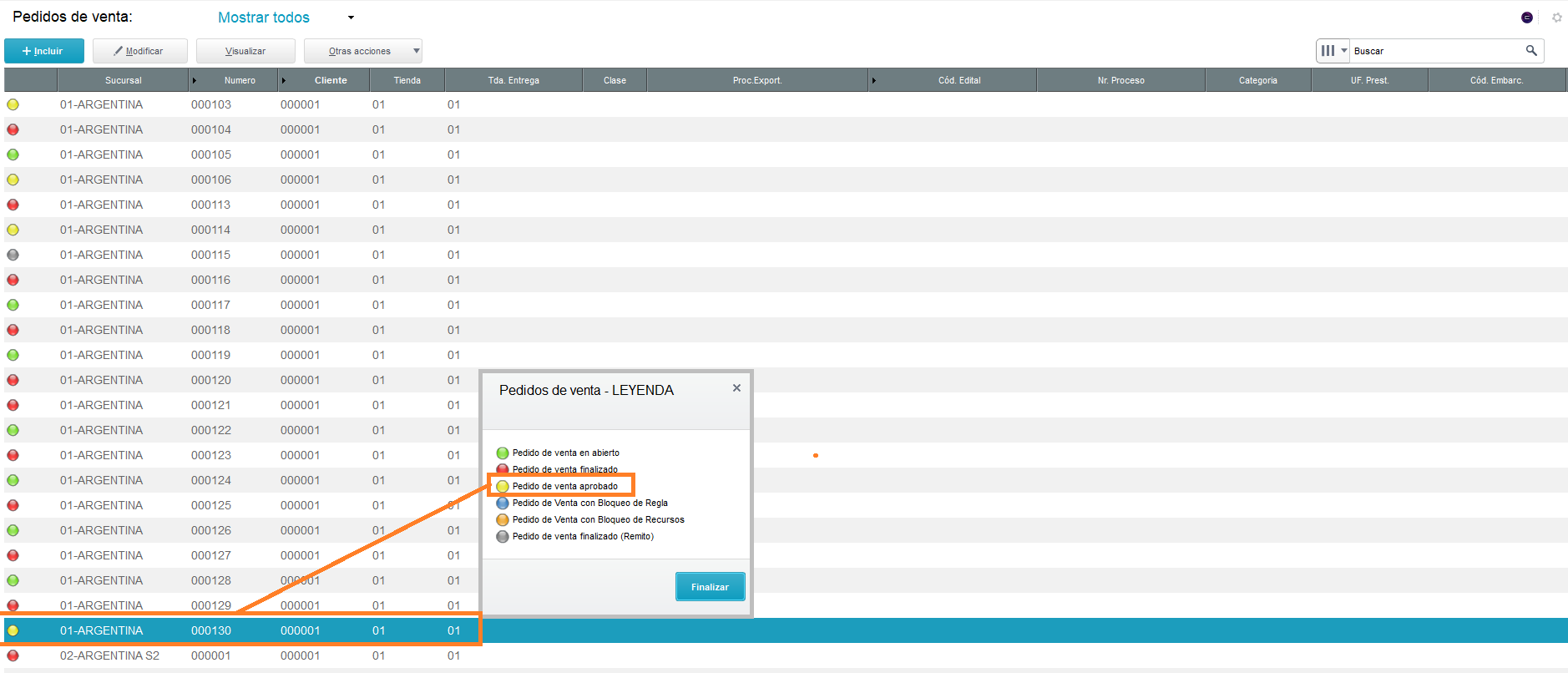The image size is (1568, 673).
Task: Select order number 000128 cell
Action: click(210, 580)
